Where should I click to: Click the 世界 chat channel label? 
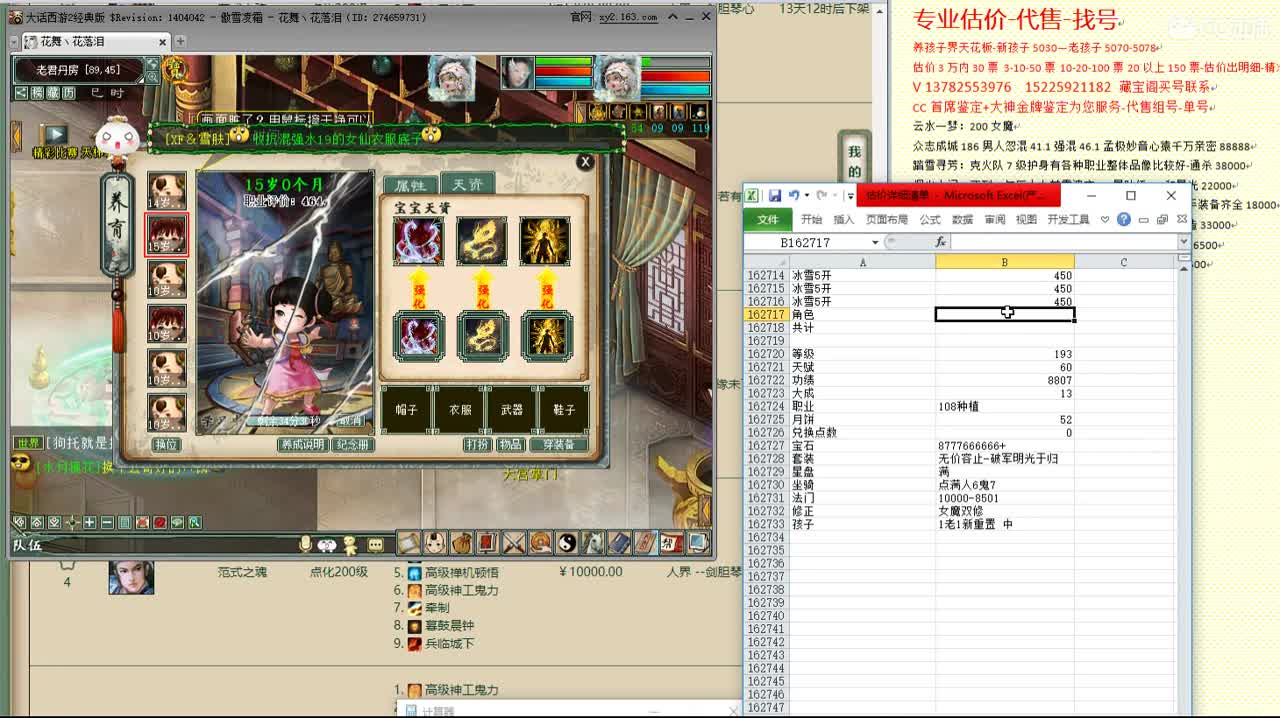coord(28,443)
